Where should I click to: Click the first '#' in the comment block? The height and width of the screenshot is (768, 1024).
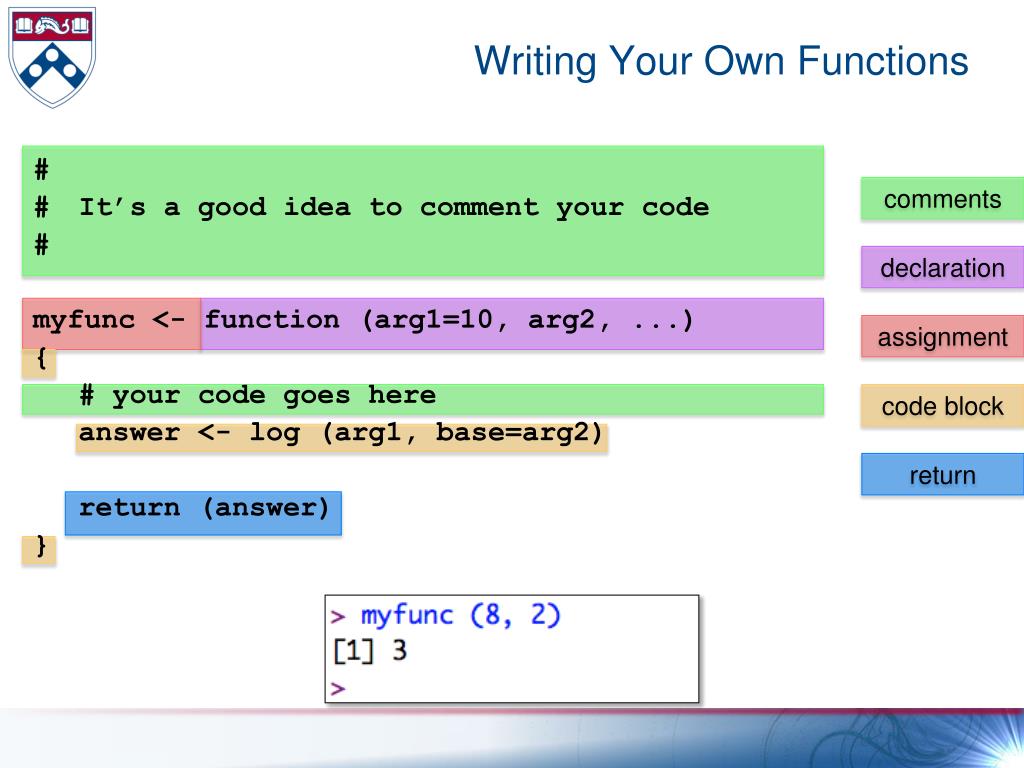41,169
